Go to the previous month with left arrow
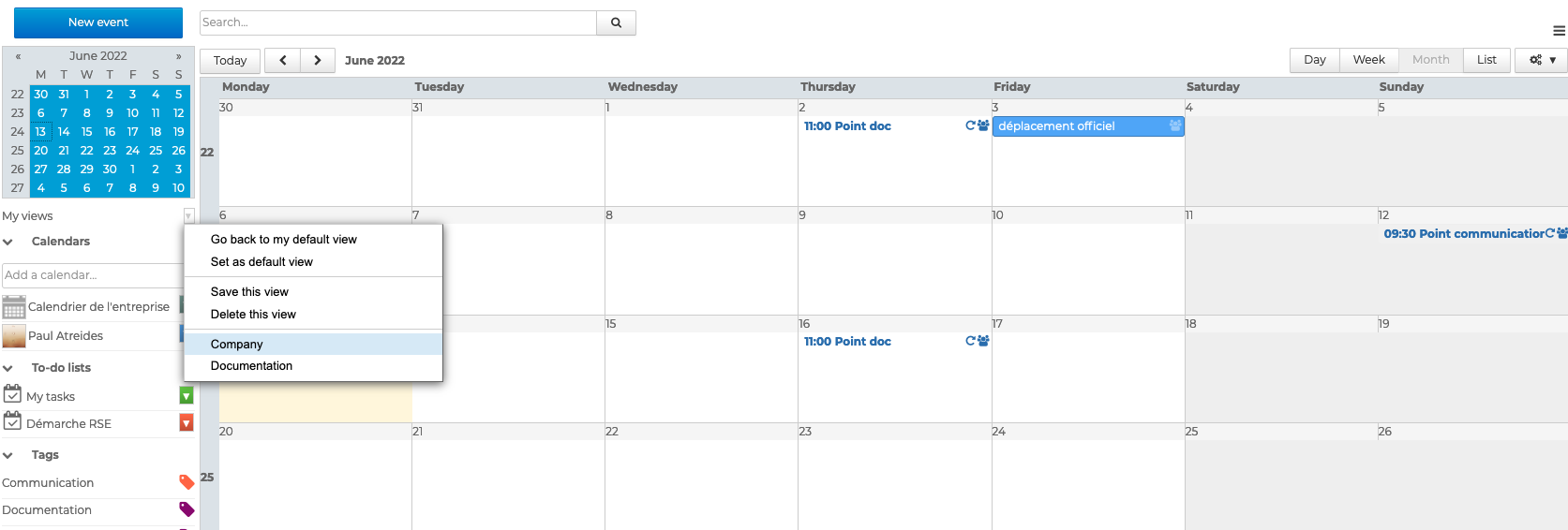Screen dimensions: 1568x530 point(283,60)
